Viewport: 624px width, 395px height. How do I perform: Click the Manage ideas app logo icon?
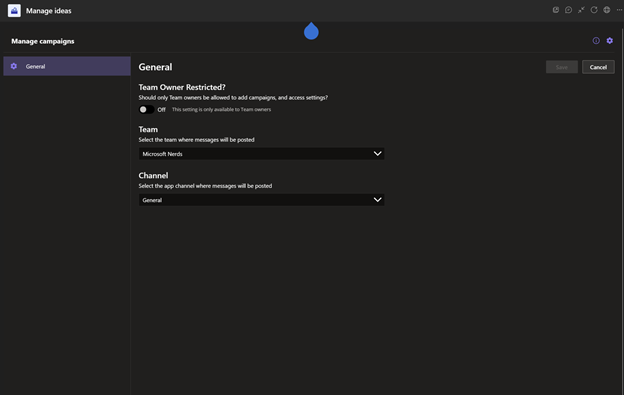(x=14, y=11)
